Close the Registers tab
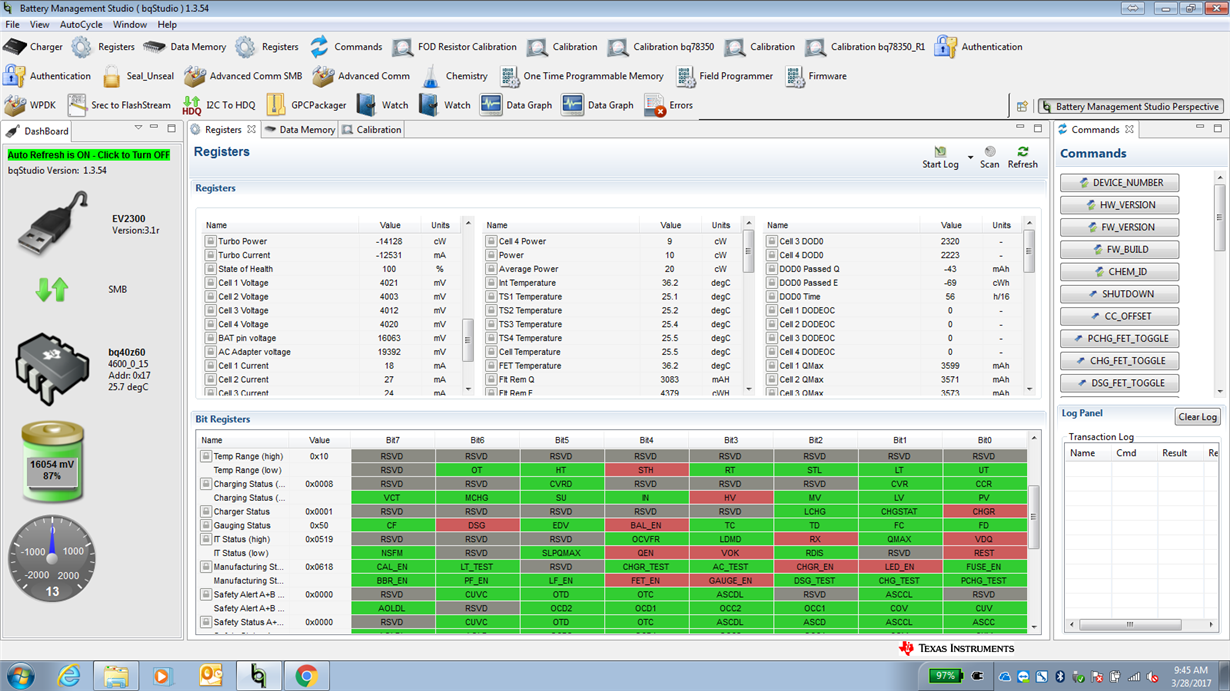This screenshot has height=691, width=1230. coord(252,129)
